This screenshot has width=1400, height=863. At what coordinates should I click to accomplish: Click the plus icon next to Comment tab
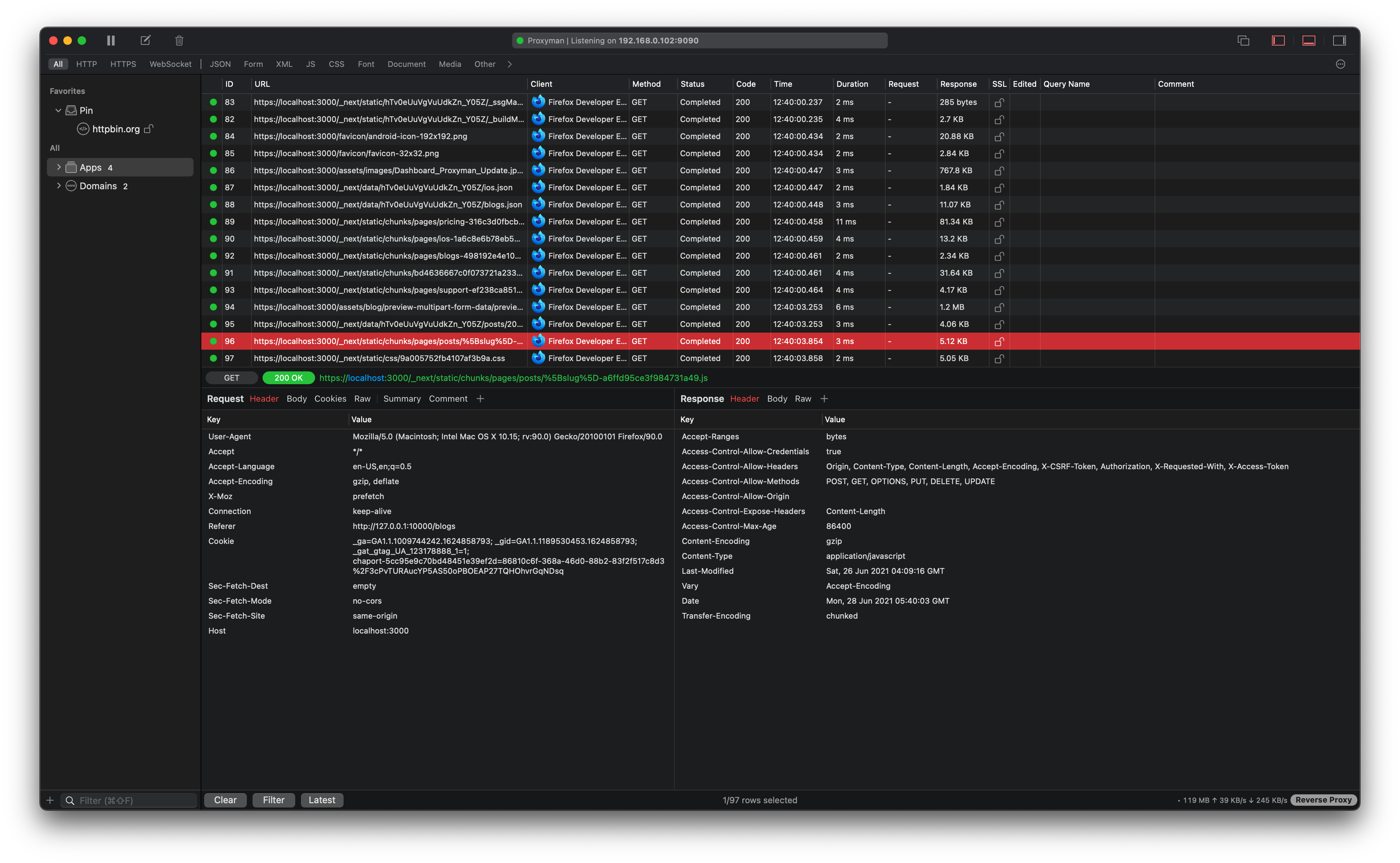pos(480,398)
